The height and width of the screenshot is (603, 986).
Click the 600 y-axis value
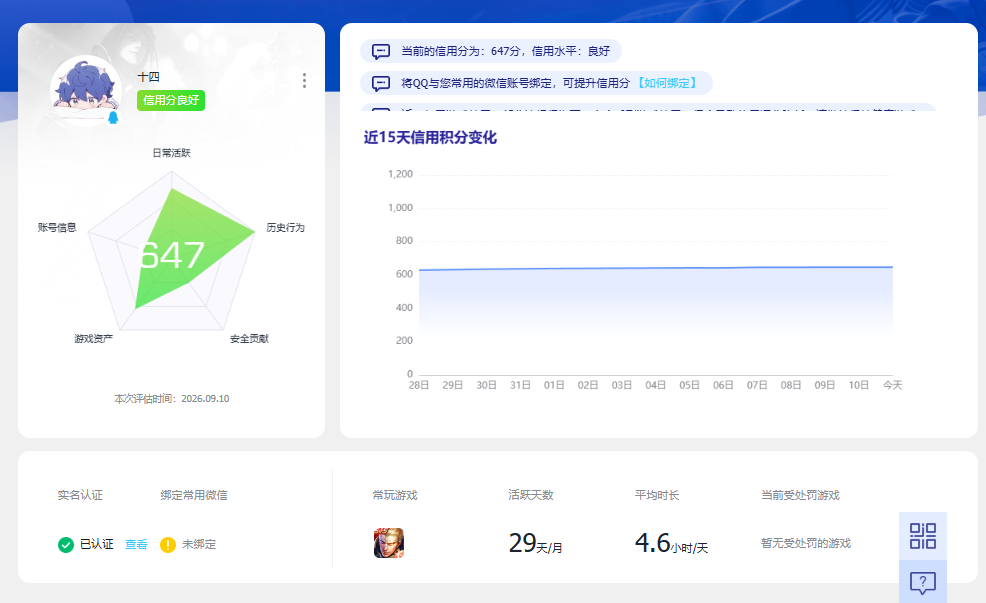point(404,274)
